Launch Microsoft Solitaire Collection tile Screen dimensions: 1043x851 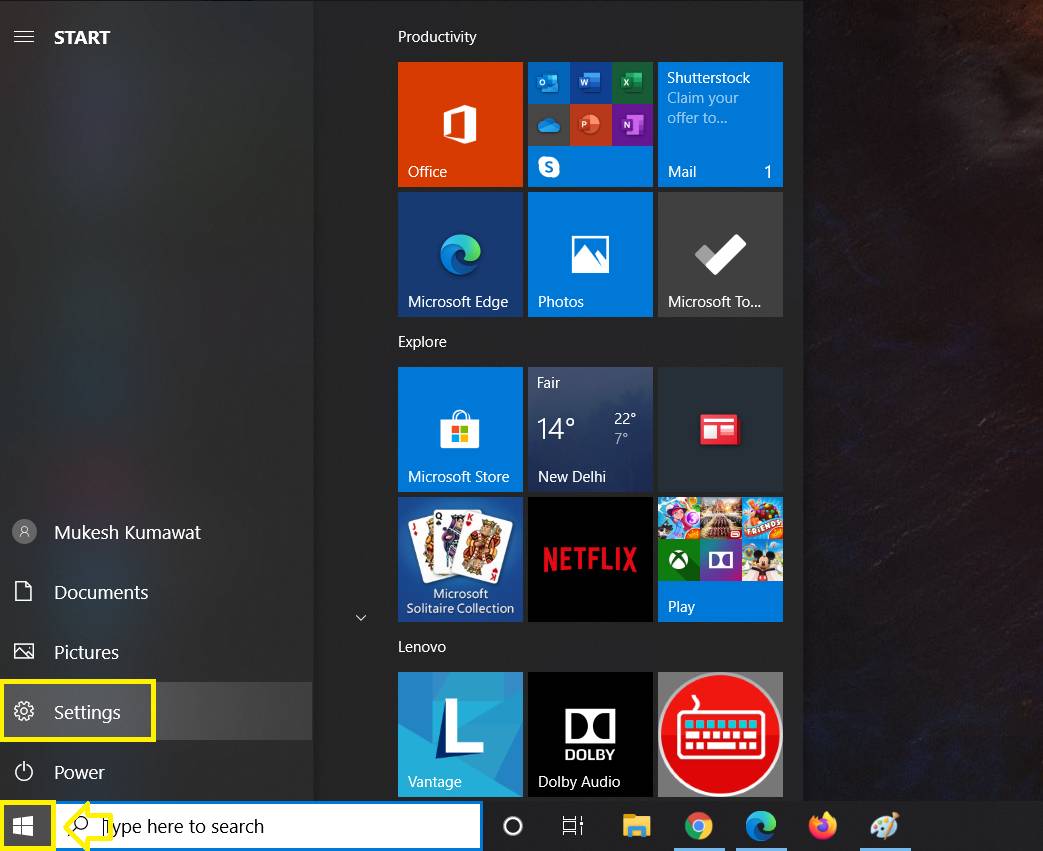460,559
